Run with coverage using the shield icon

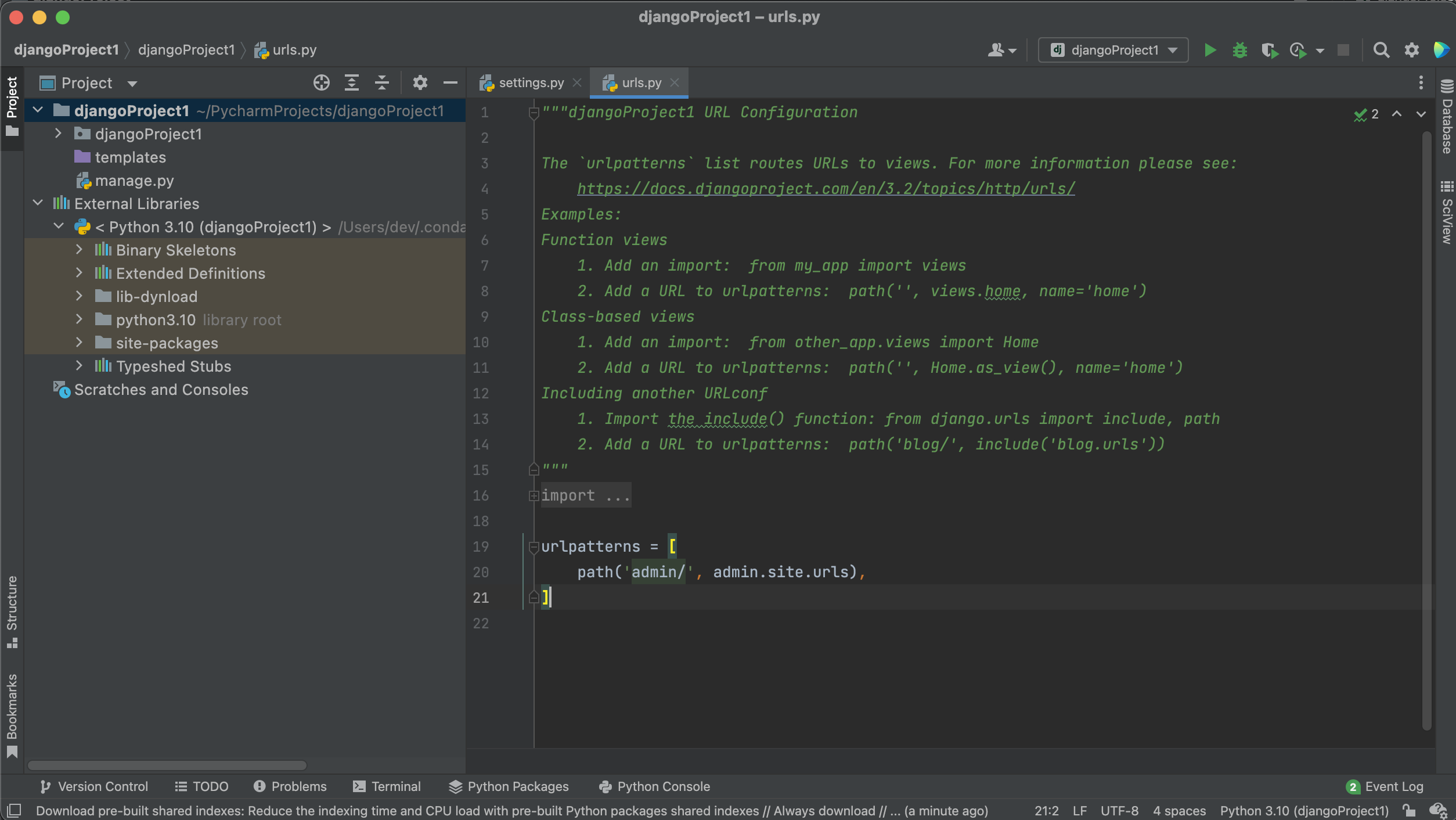(1269, 51)
